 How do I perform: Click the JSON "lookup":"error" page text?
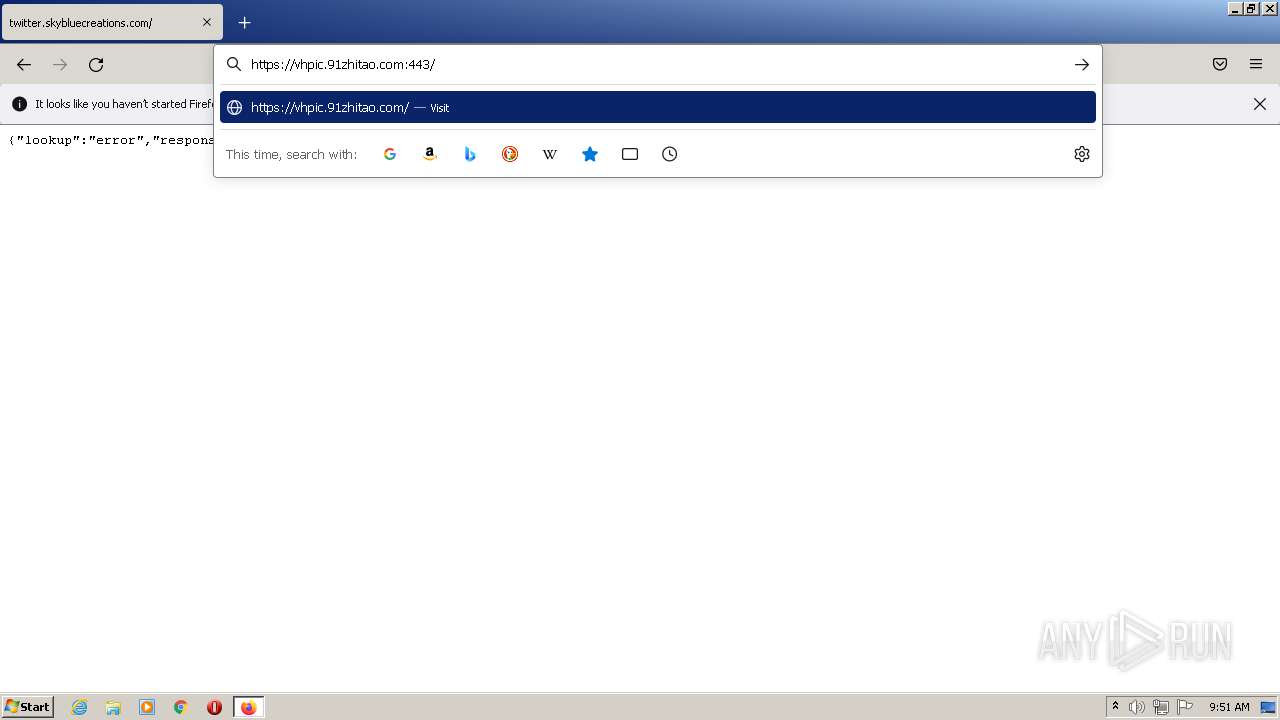(111, 140)
